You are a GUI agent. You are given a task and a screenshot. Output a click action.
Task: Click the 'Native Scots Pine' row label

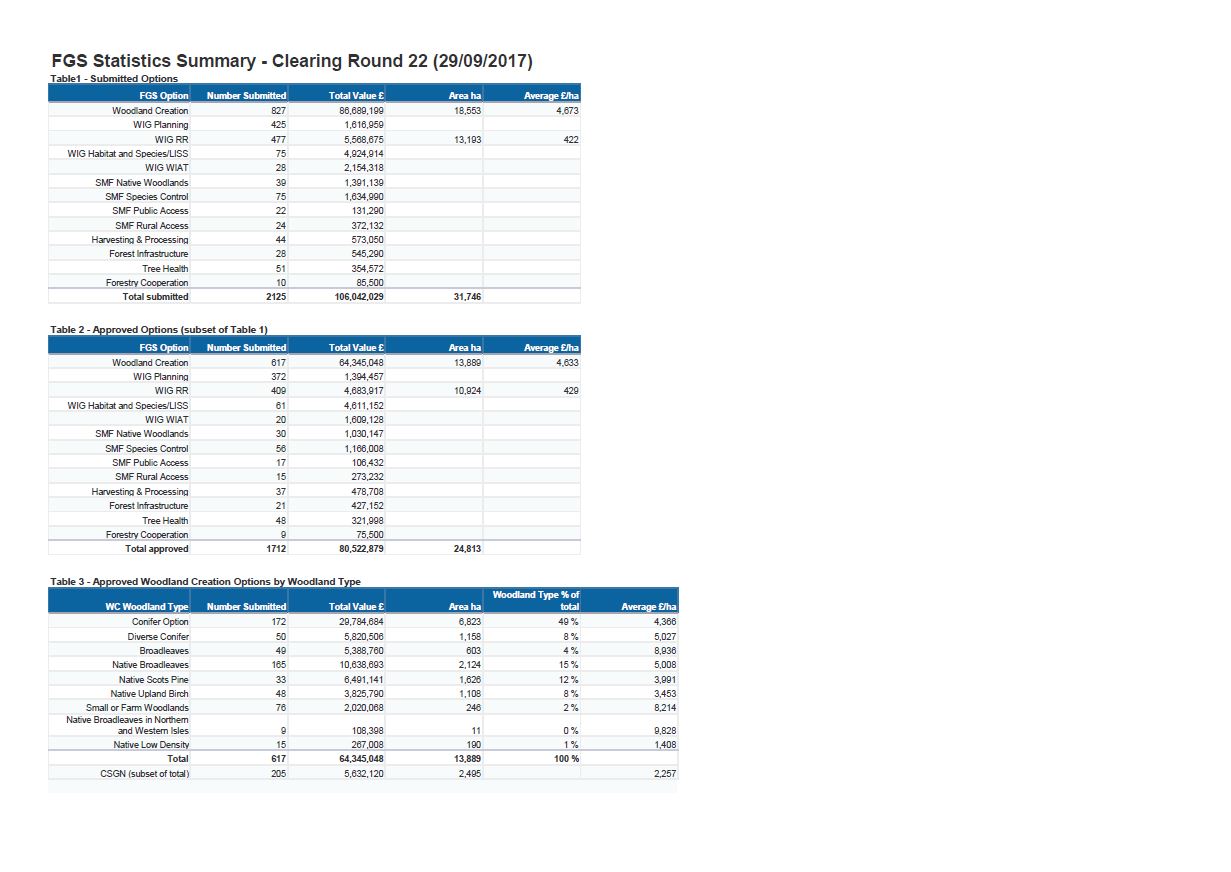[153, 680]
